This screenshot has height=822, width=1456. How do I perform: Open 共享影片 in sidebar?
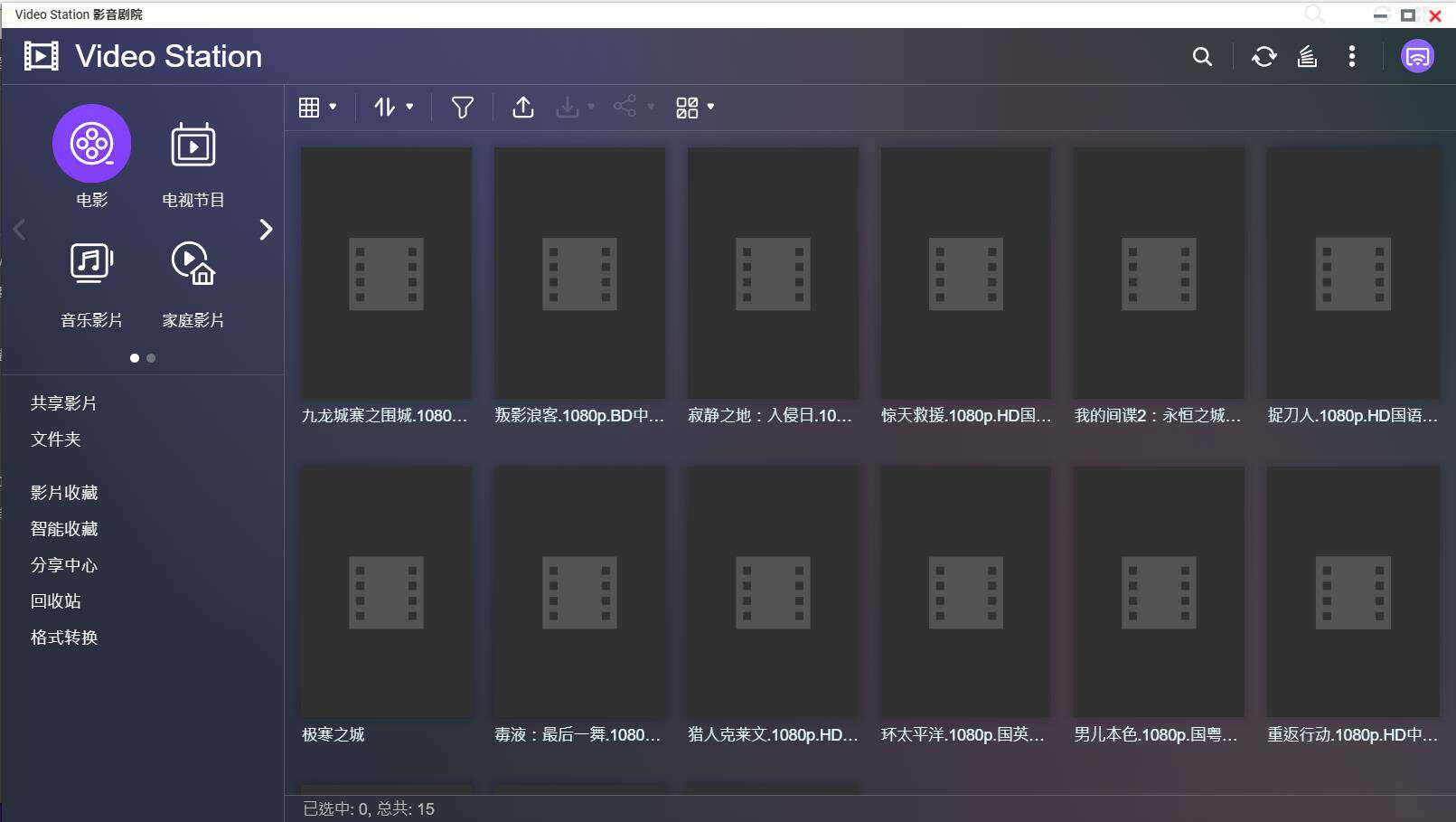(x=63, y=403)
